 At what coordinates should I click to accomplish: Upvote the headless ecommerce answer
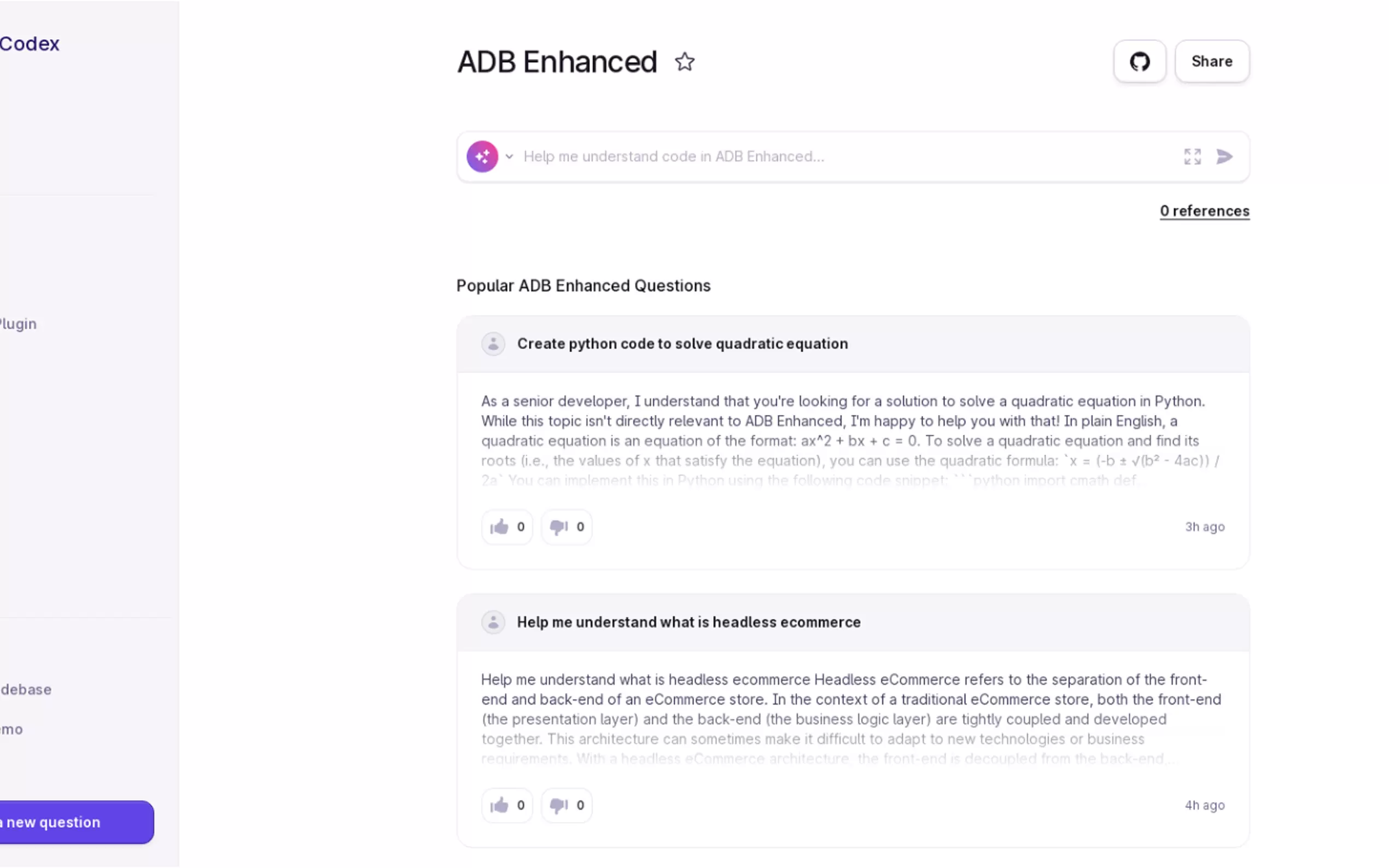507,806
